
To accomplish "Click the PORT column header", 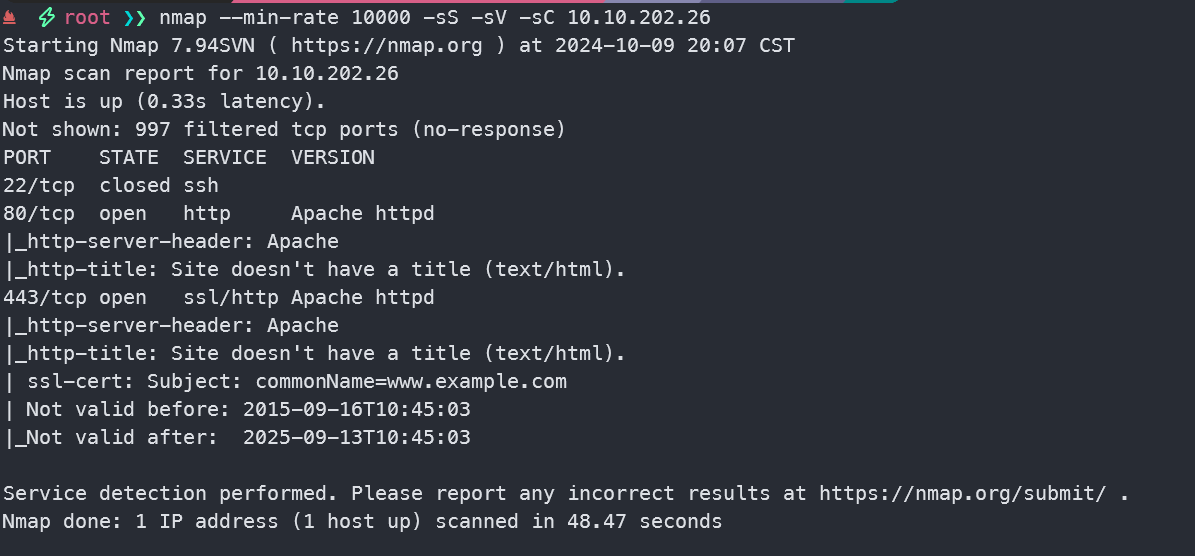I will (x=27, y=157).
